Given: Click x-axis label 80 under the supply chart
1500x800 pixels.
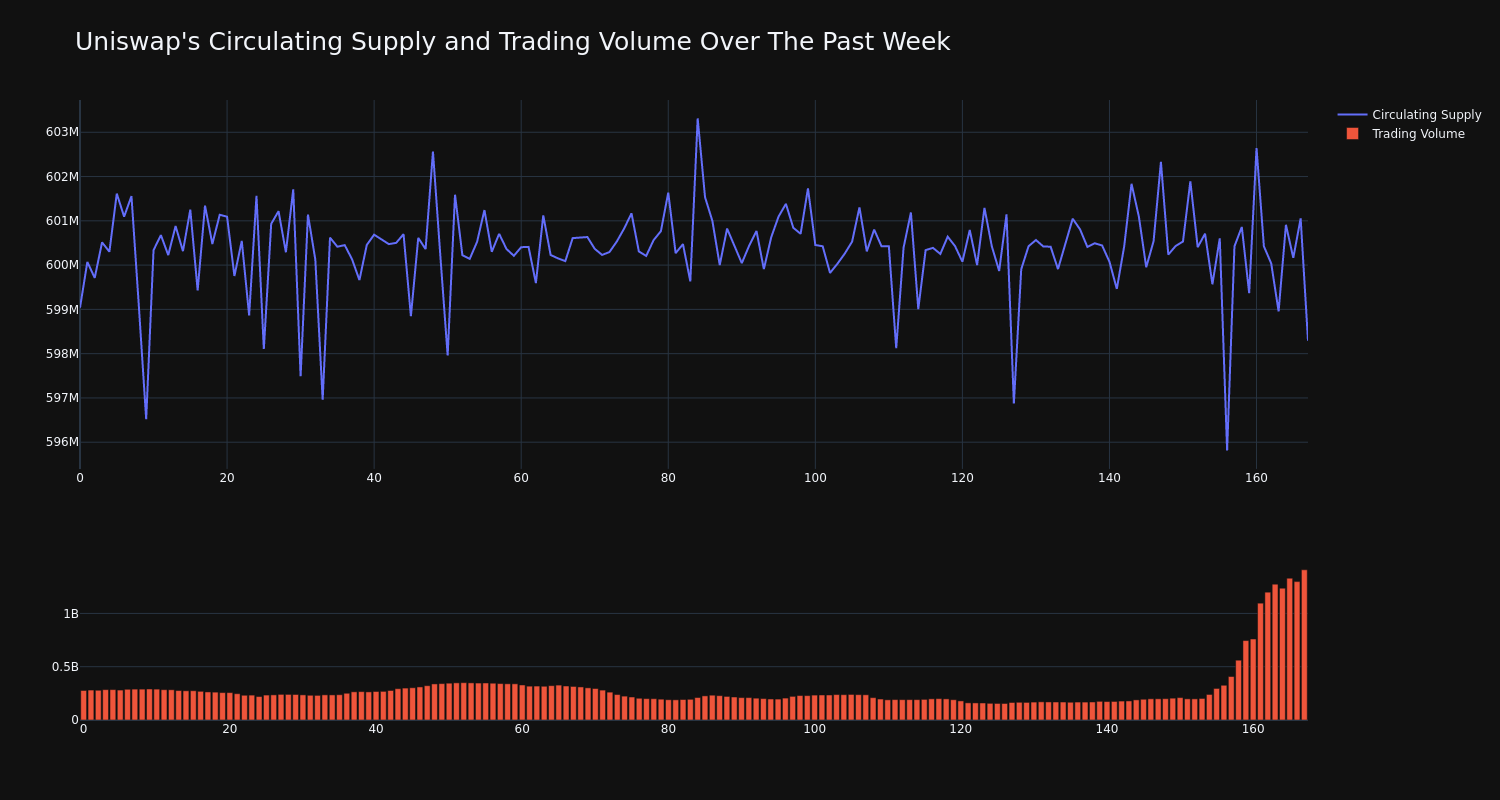Looking at the screenshot, I should point(668,478).
